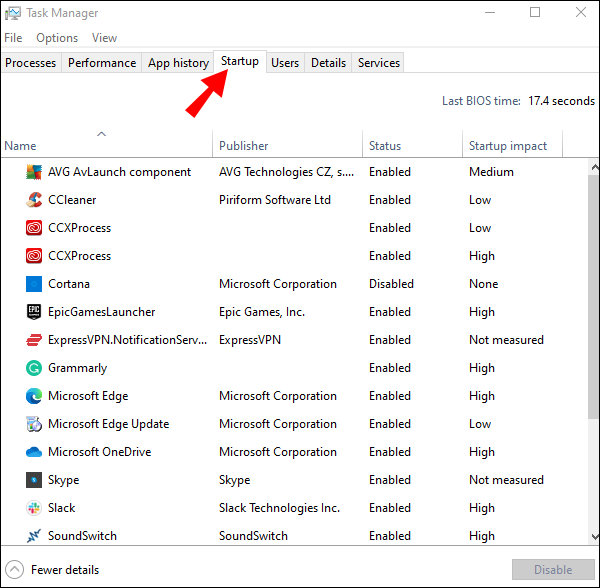Select the Grammarly row name
The height and width of the screenshot is (588, 600).
[x=77, y=368]
